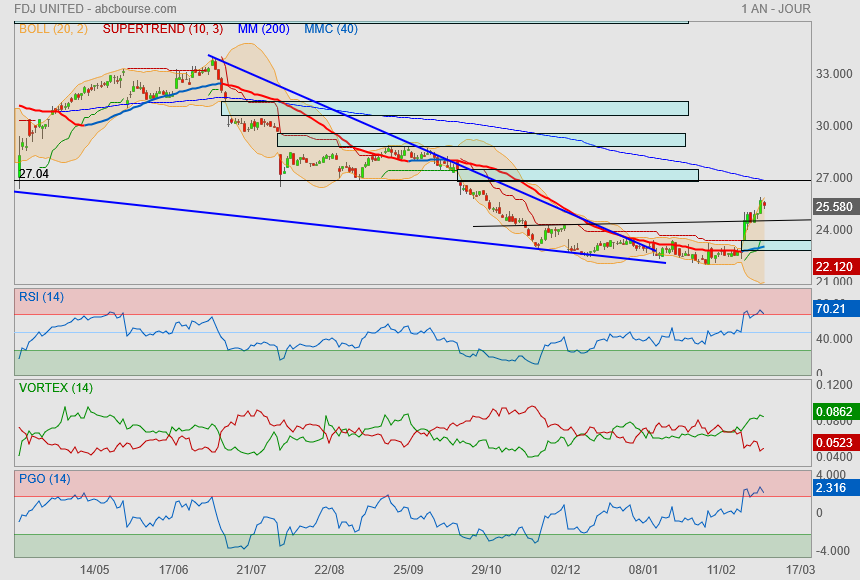
Task: Click the 27.000 price axis label
Action: point(834,178)
